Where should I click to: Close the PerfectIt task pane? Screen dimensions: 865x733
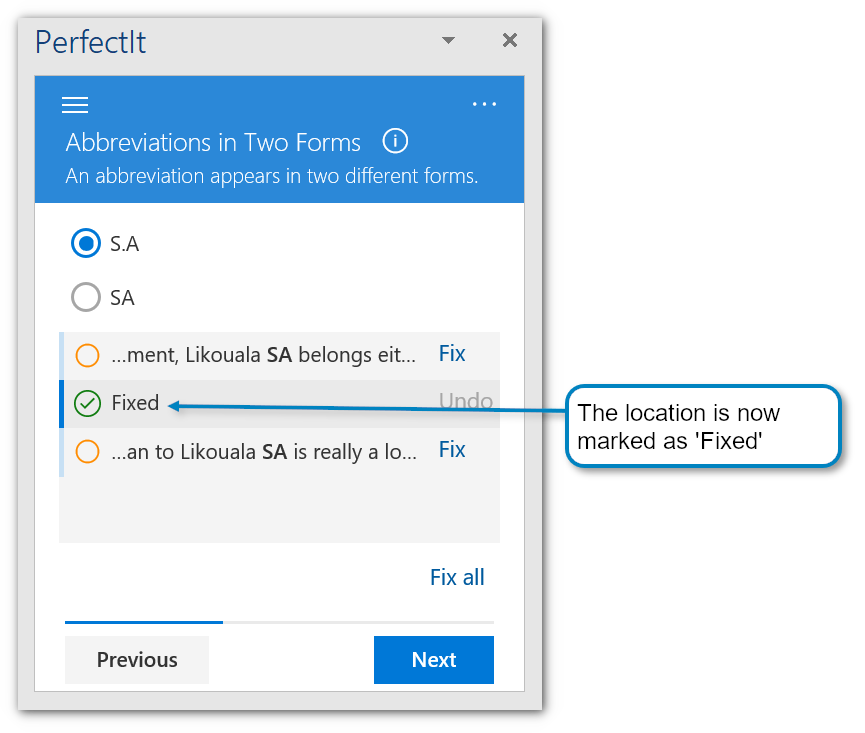(510, 40)
